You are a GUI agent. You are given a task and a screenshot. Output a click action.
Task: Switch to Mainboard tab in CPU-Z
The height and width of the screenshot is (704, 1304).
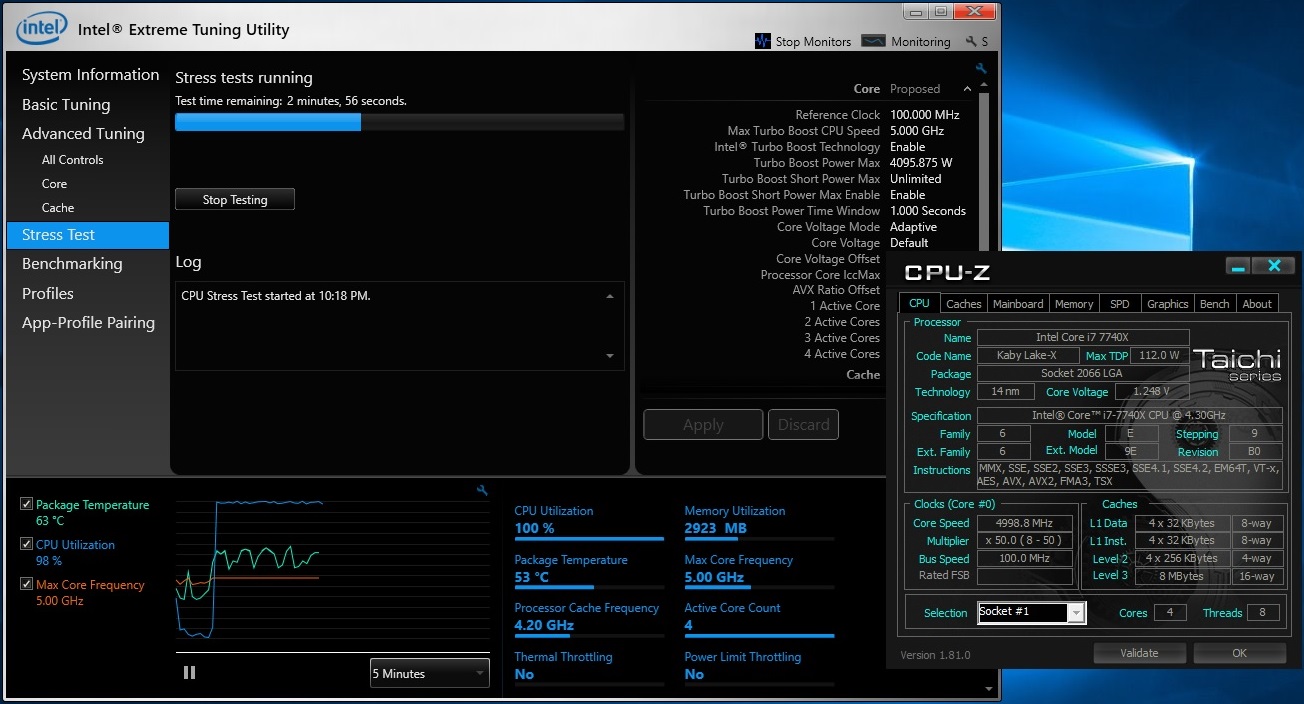[x=1018, y=304]
